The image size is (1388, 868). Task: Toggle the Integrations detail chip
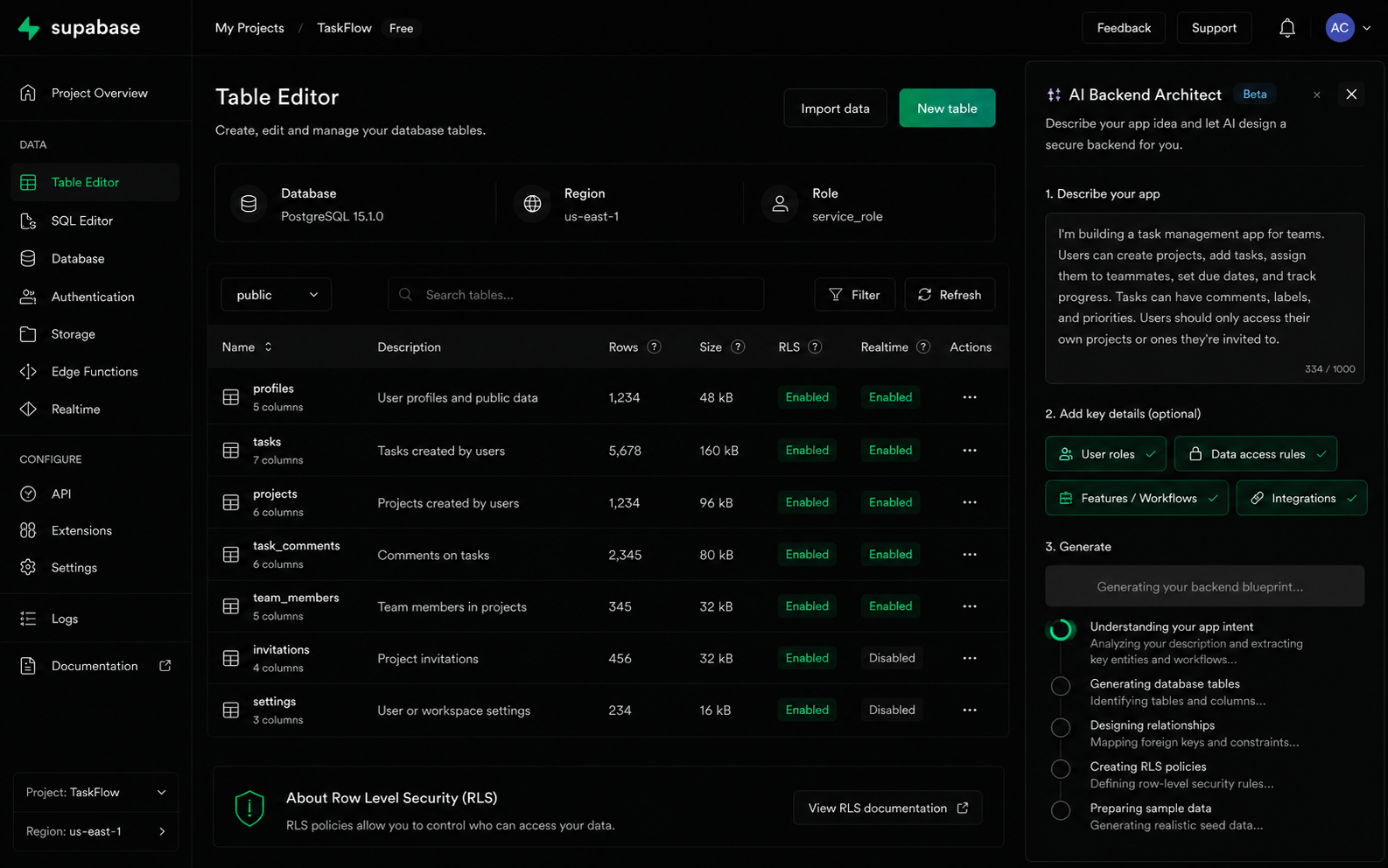pos(1301,498)
